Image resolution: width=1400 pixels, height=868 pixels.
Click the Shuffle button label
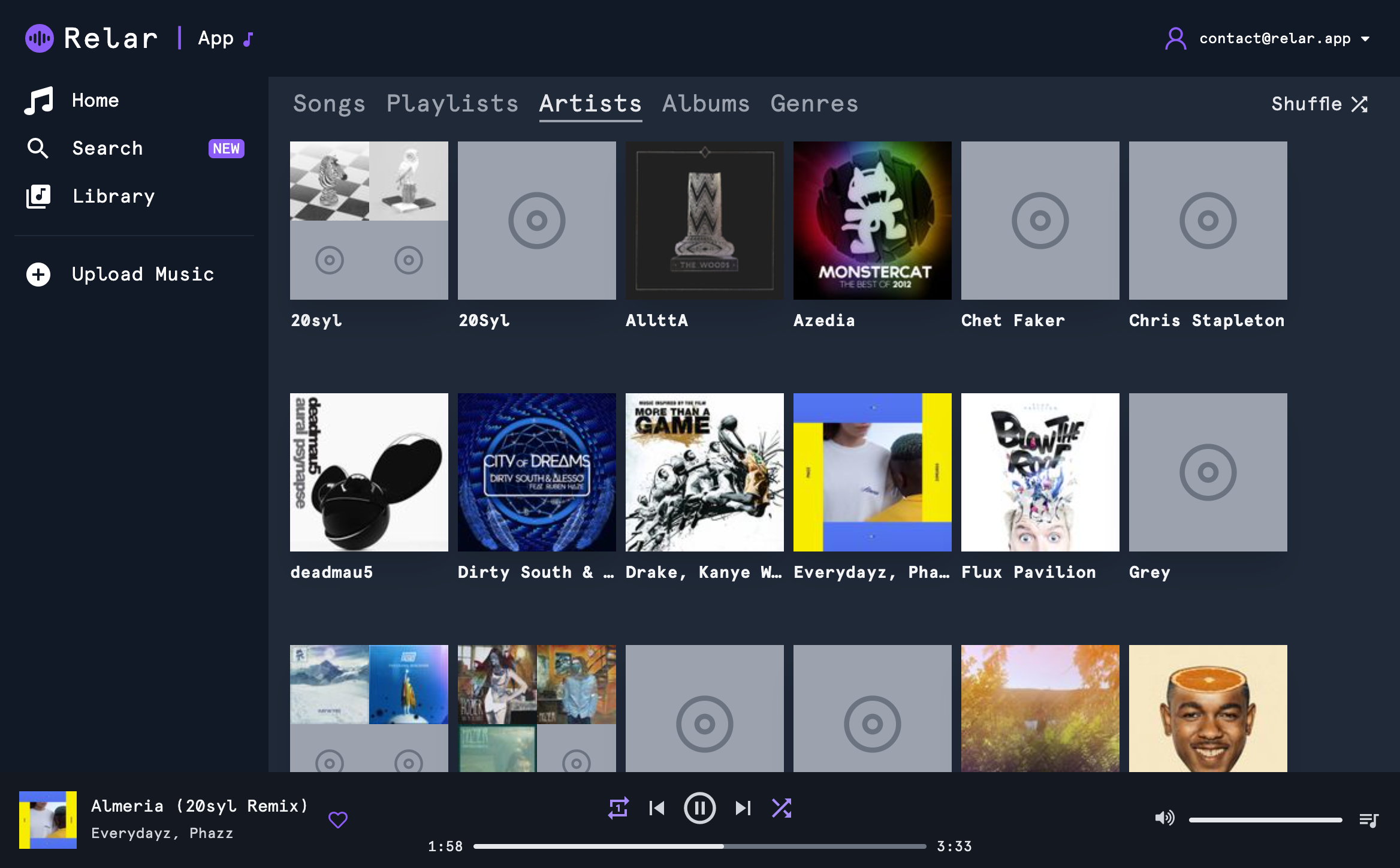[x=1307, y=104]
